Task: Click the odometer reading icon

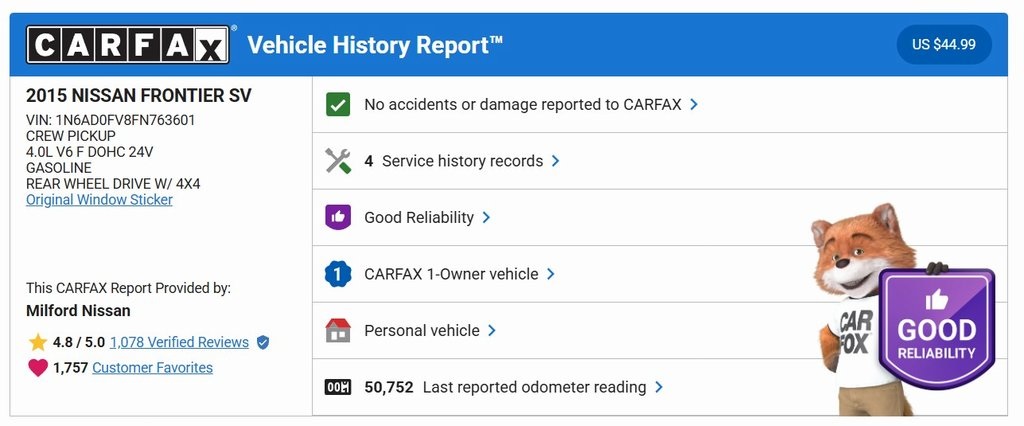Action: tap(338, 387)
